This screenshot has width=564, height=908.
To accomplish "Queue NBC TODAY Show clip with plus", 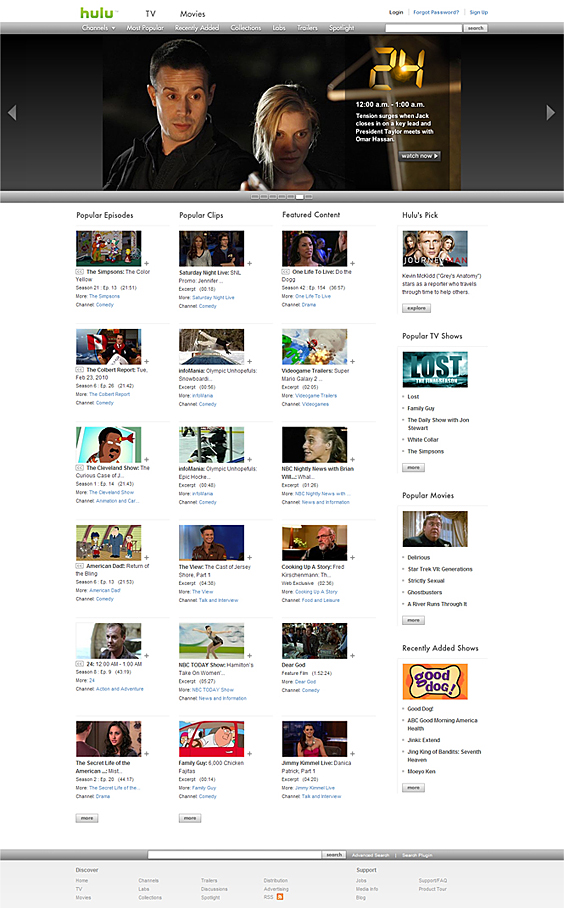I will (x=250, y=656).
